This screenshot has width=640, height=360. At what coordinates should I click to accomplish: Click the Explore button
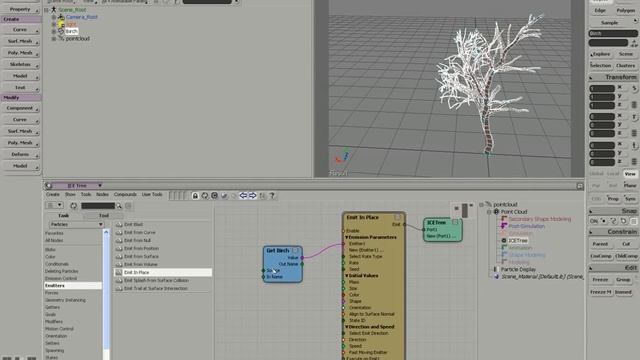[601, 54]
